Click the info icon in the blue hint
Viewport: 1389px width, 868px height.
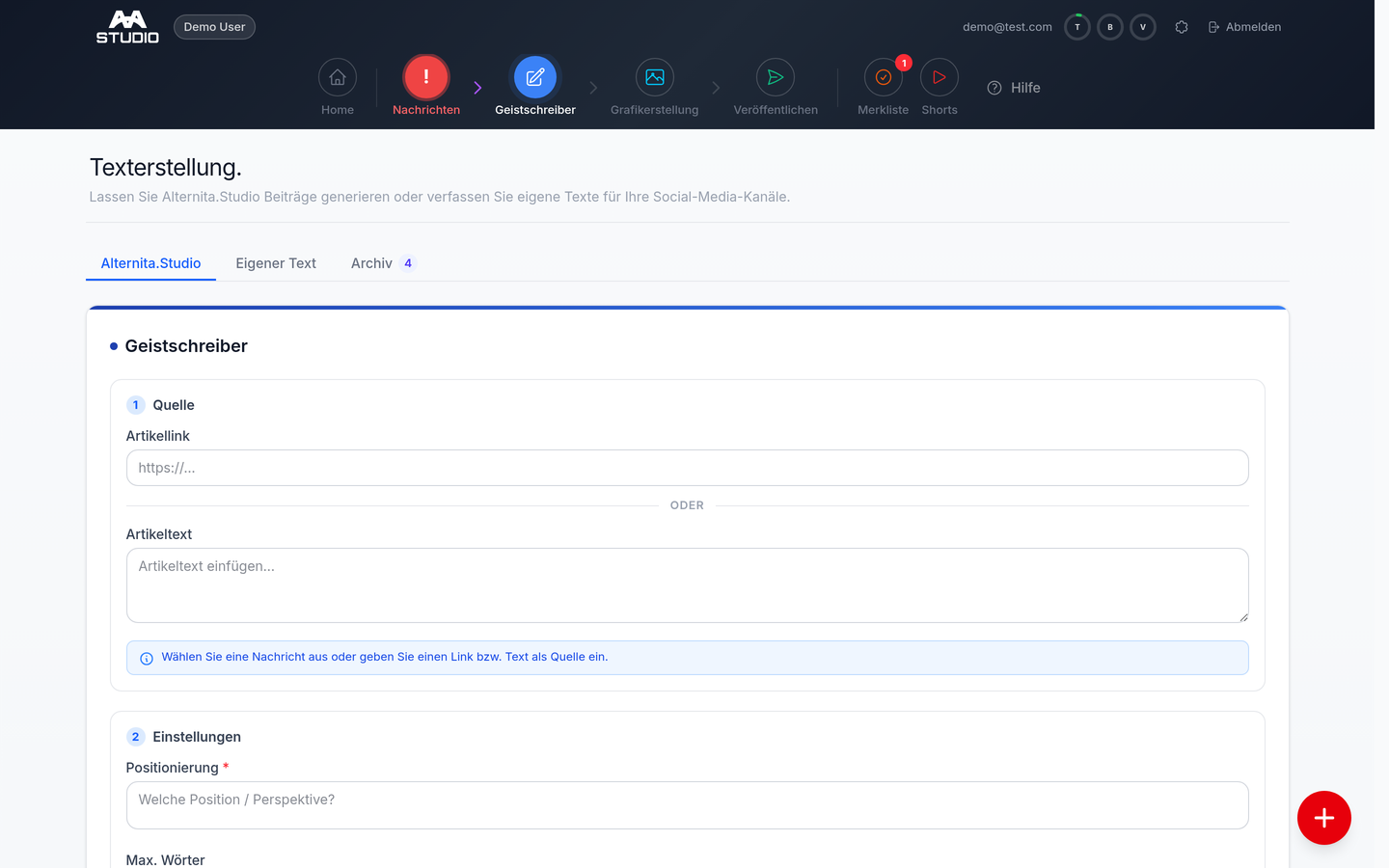pos(147,659)
